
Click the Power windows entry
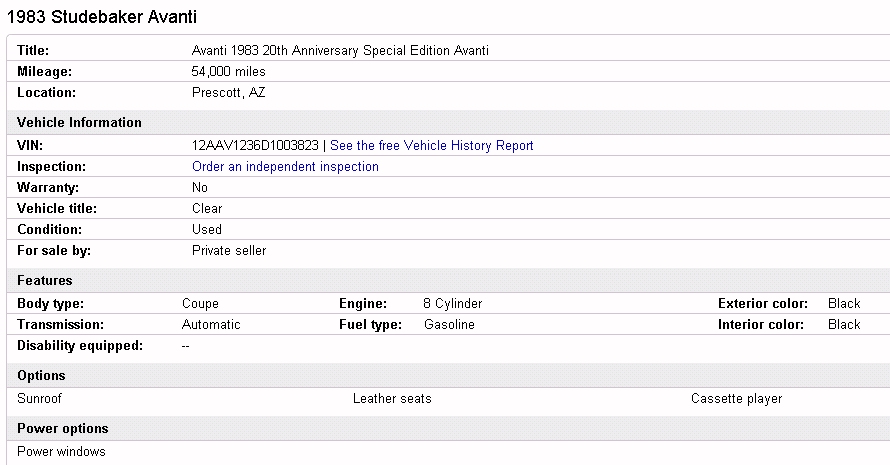coord(61,452)
